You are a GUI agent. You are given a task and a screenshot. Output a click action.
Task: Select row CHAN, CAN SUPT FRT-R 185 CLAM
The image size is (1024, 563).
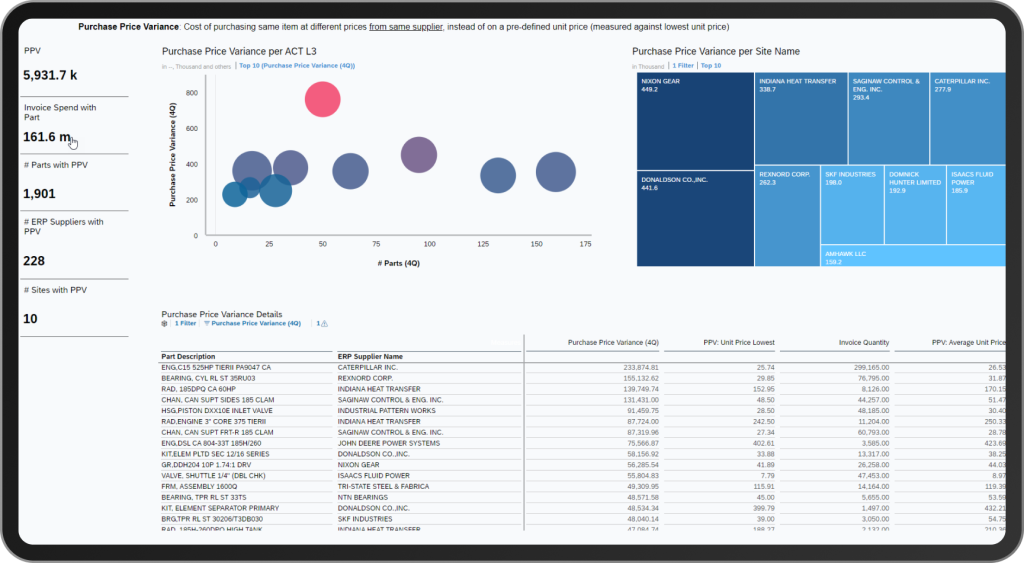click(583, 432)
